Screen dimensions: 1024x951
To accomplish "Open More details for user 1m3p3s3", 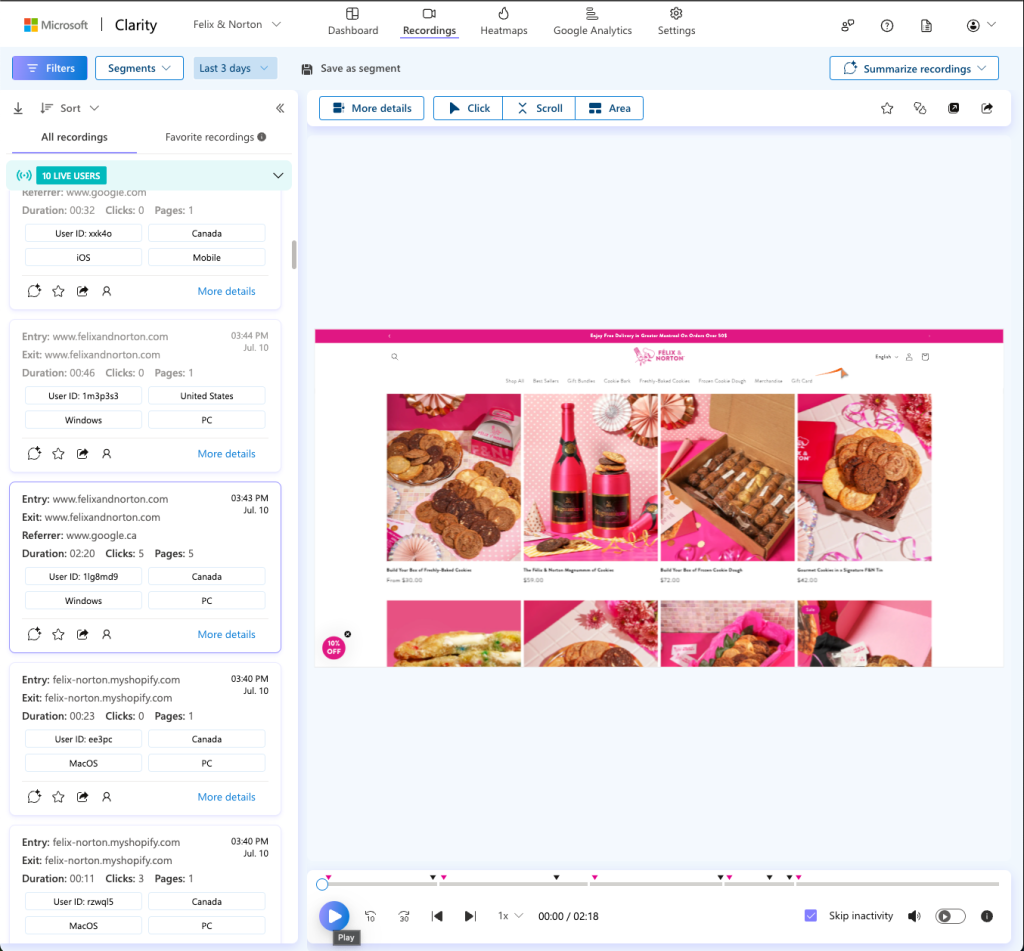I will click(x=226, y=454).
